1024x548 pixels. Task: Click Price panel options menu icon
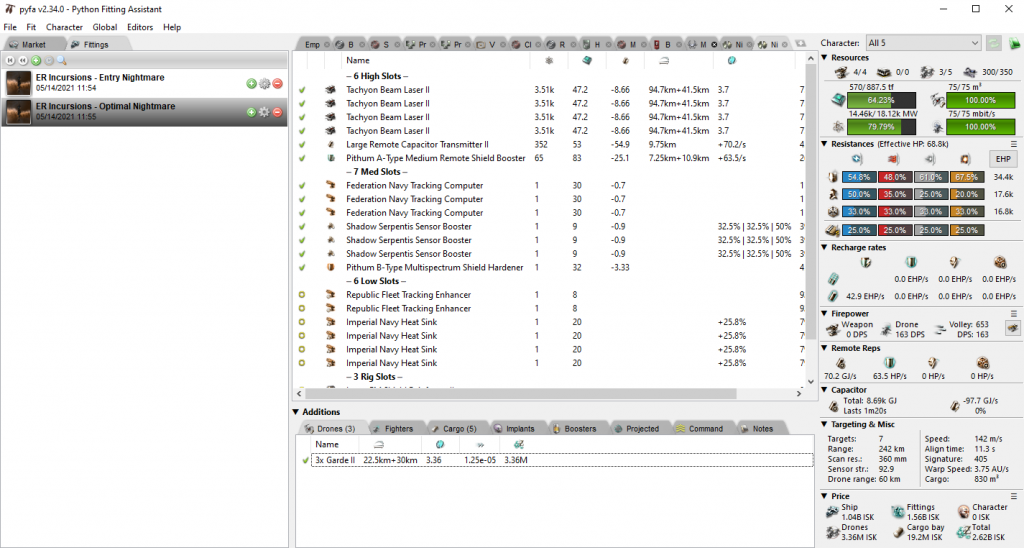(x=1014, y=496)
